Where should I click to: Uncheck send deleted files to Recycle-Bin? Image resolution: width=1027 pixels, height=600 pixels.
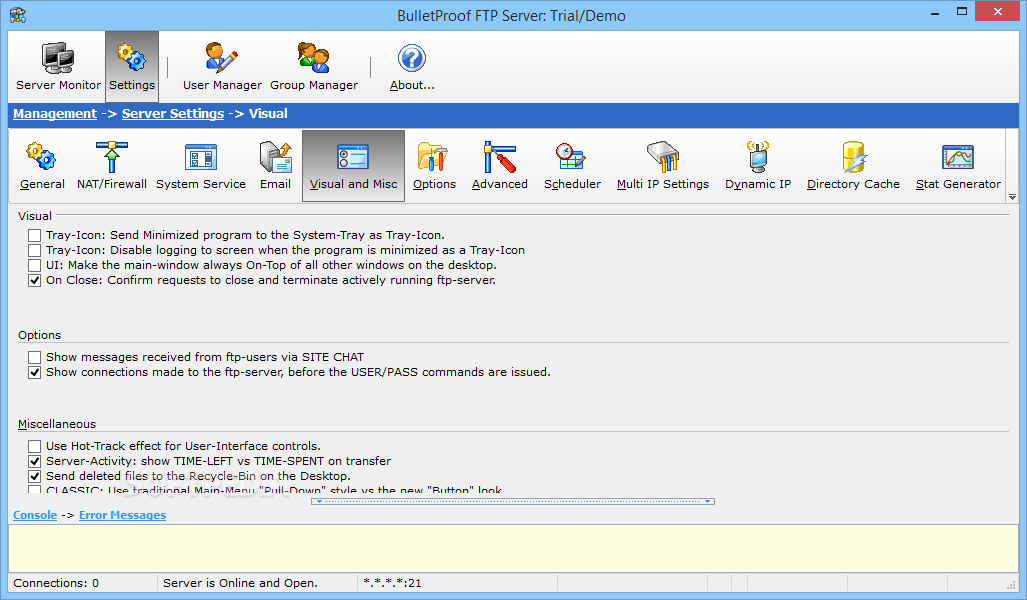pyautogui.click(x=35, y=476)
